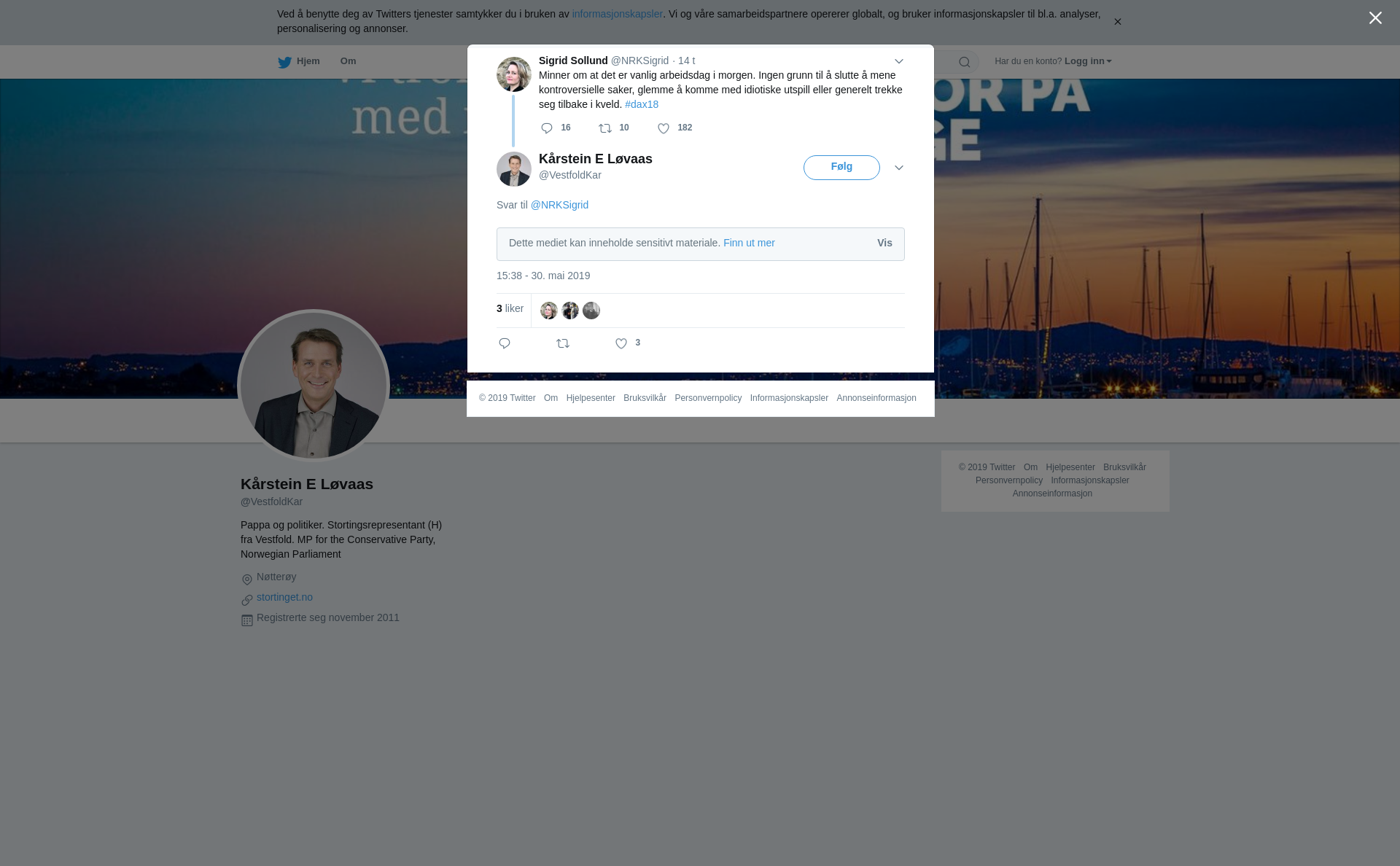Open the Om menu item
The width and height of the screenshot is (1400, 866).
click(x=348, y=61)
